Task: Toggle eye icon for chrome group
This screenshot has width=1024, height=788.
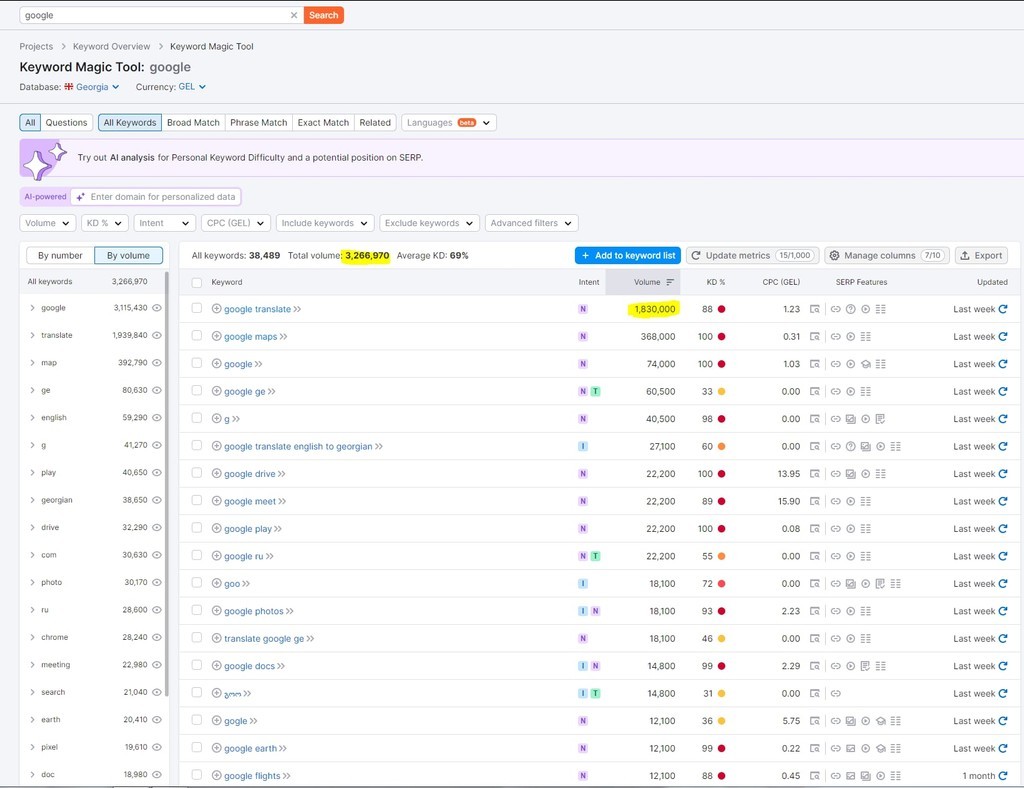Action: coord(157,637)
